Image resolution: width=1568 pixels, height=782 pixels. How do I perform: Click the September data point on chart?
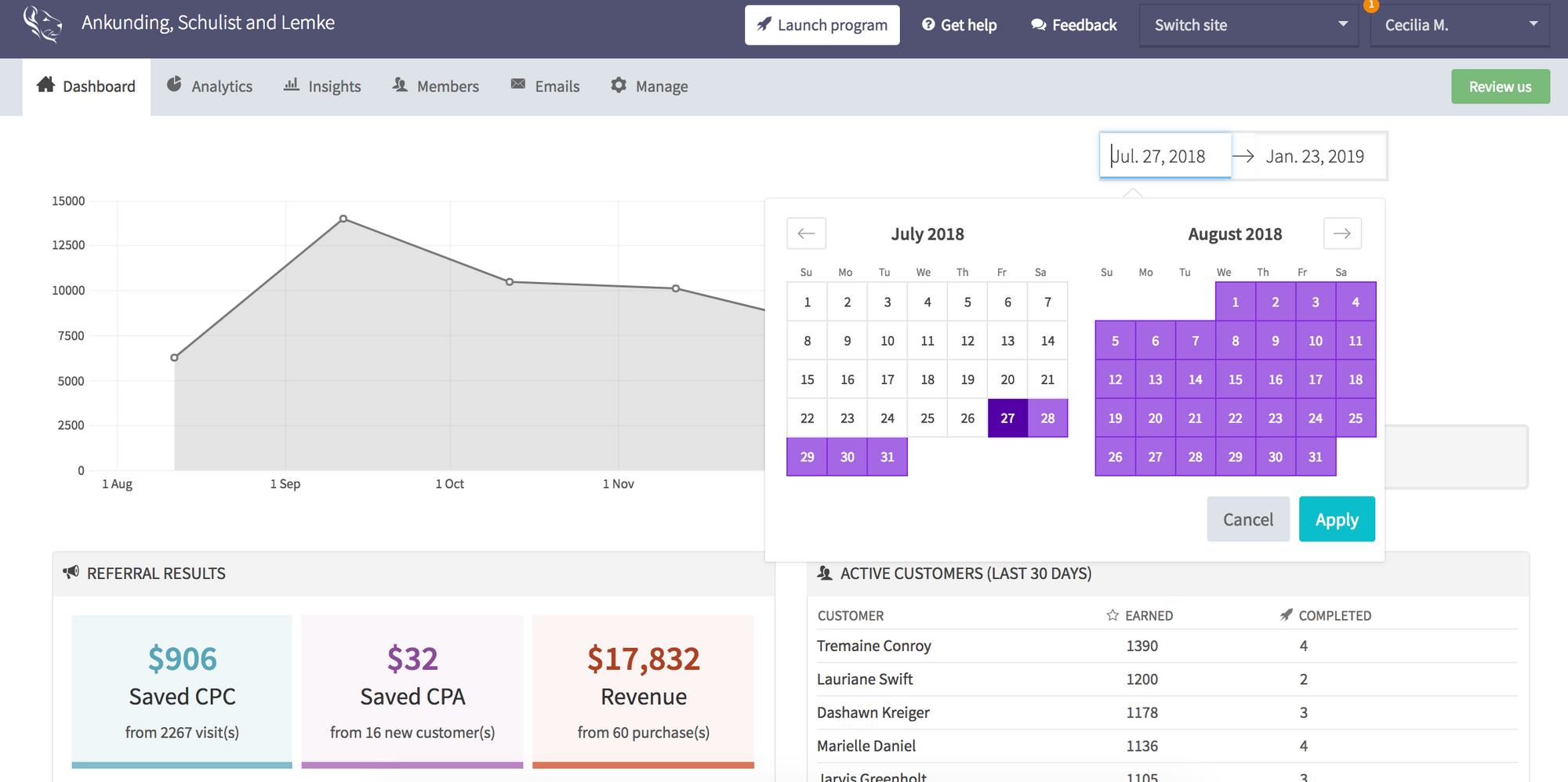coord(343,219)
